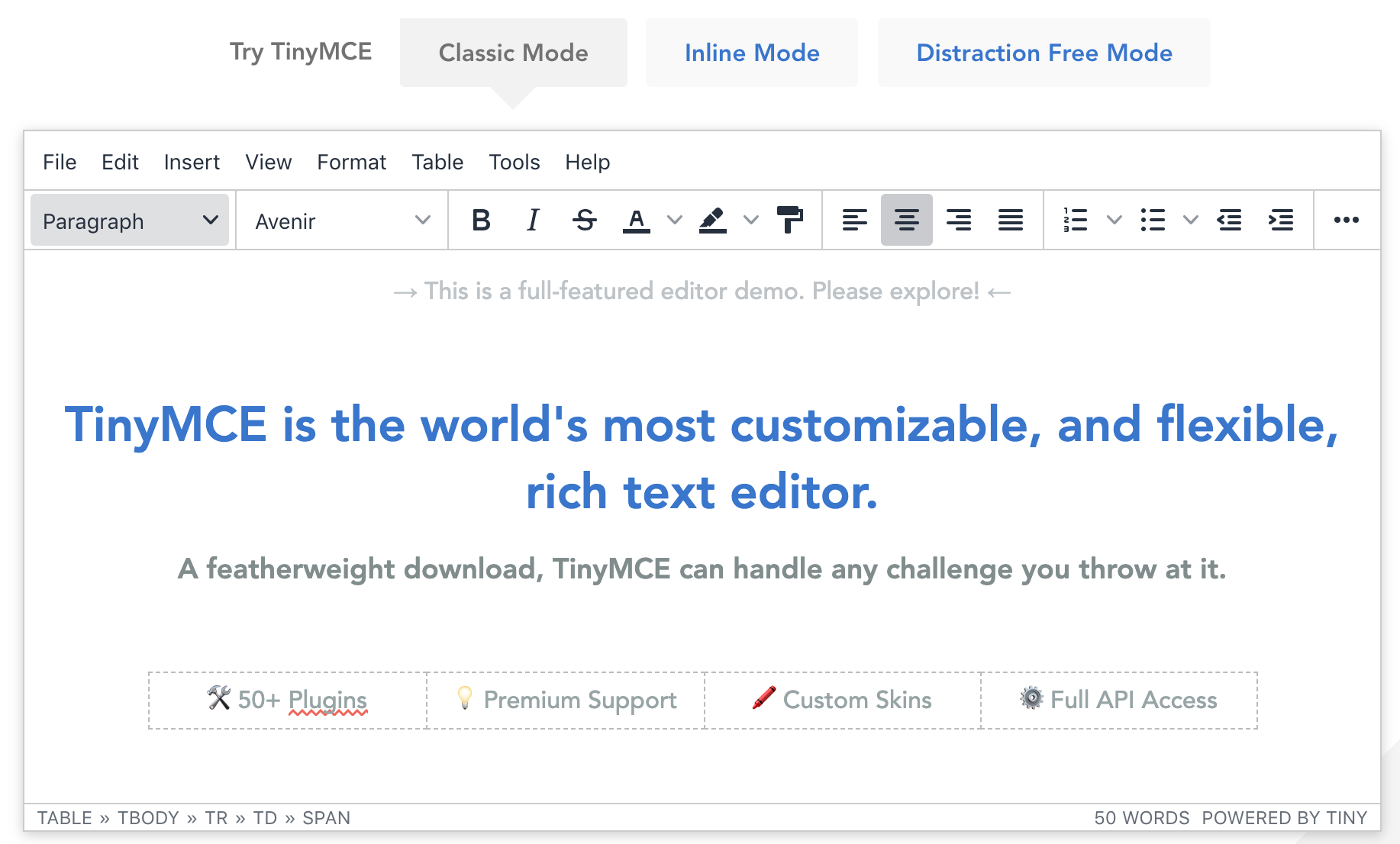Apply the current text color
Screen dimensions: 1400x844
(637, 220)
